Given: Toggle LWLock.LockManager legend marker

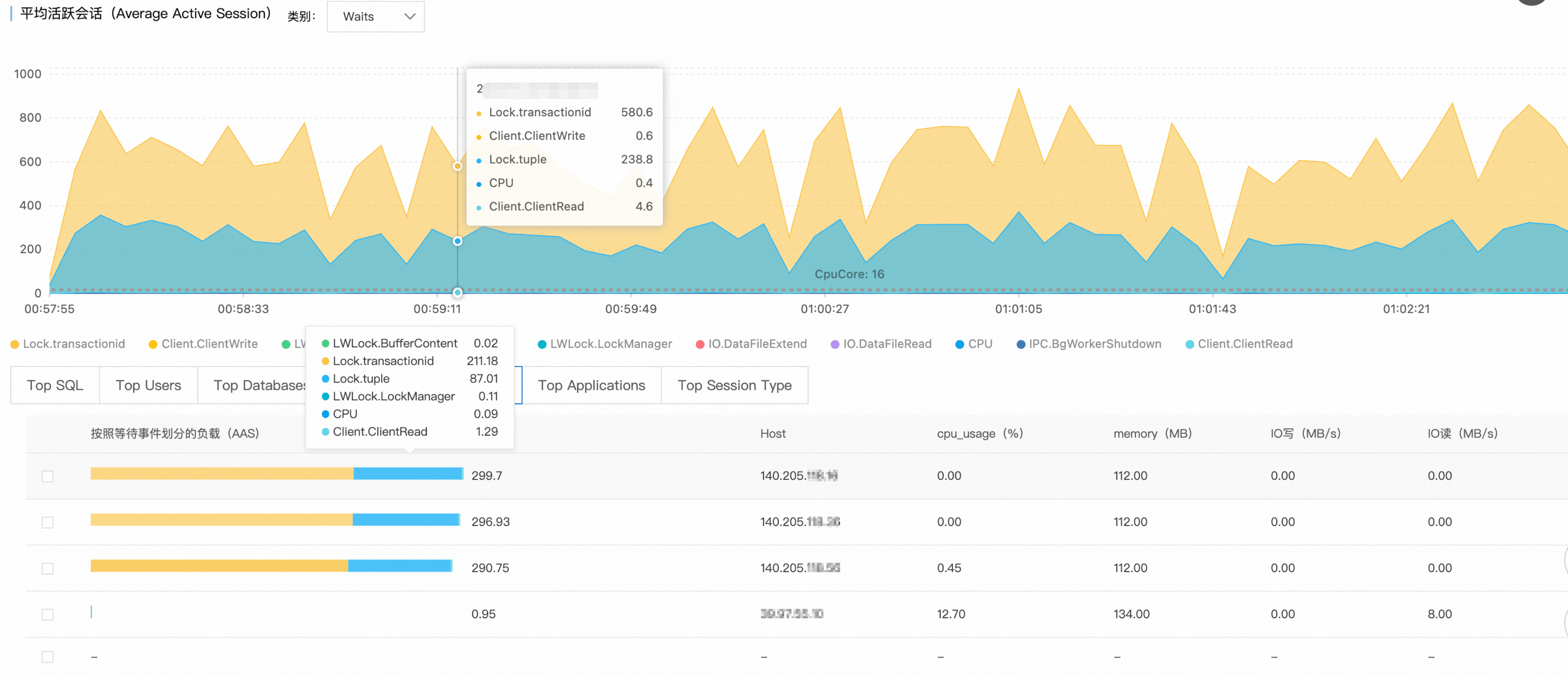Looking at the screenshot, I should click(542, 345).
